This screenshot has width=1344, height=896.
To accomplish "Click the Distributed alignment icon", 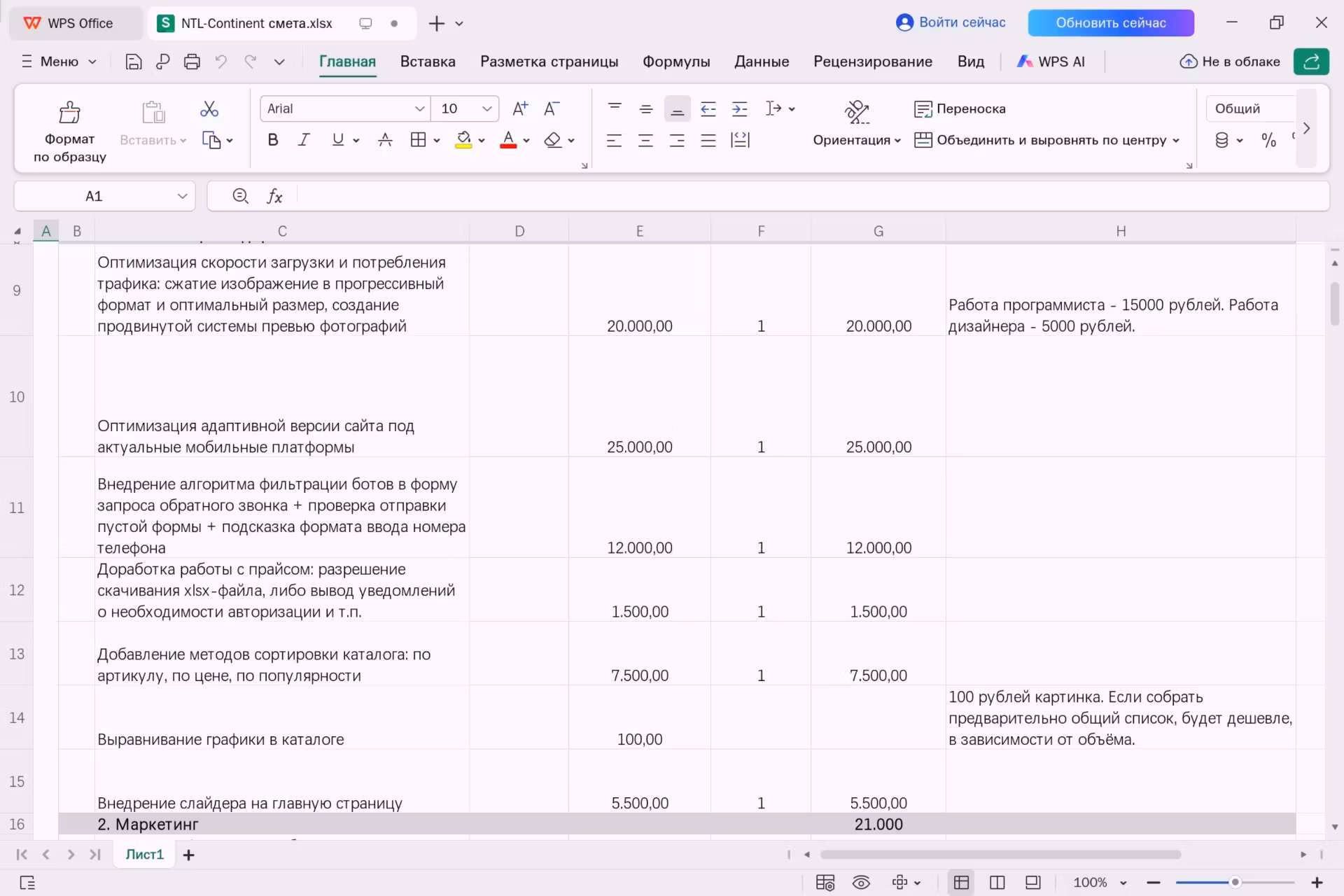I will [740, 140].
